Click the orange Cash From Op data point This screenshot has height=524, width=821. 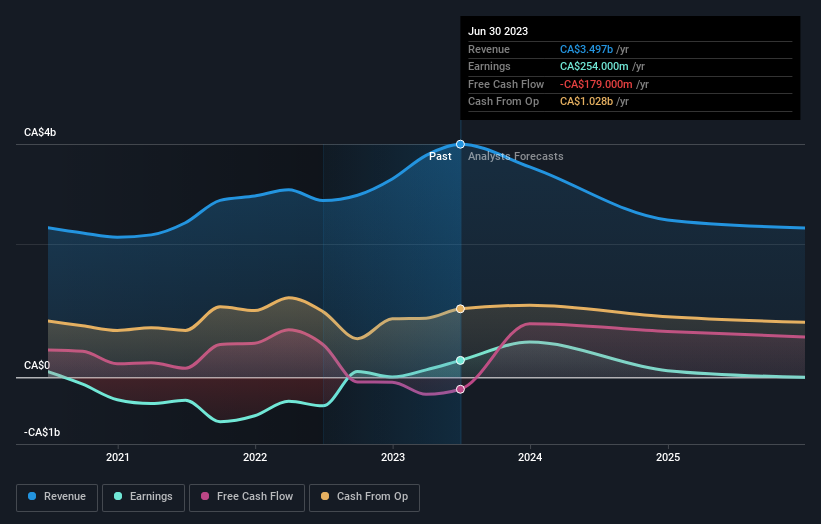(x=460, y=309)
